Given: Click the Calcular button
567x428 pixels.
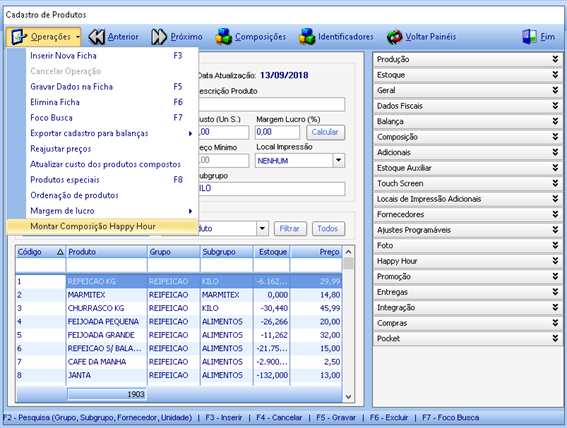Looking at the screenshot, I should (325, 132).
